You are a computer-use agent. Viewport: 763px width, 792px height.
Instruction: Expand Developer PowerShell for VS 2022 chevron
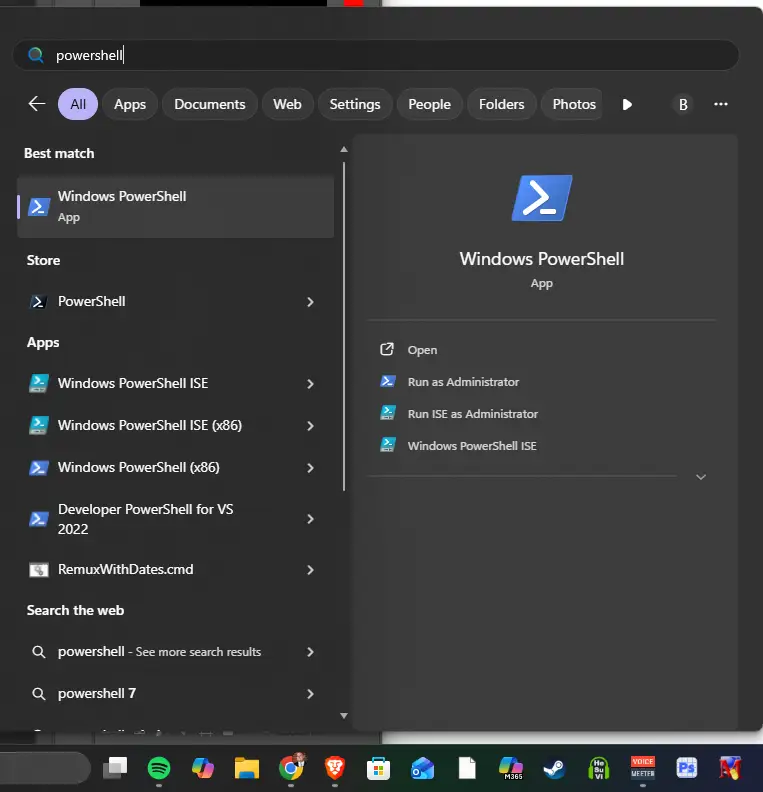point(310,519)
